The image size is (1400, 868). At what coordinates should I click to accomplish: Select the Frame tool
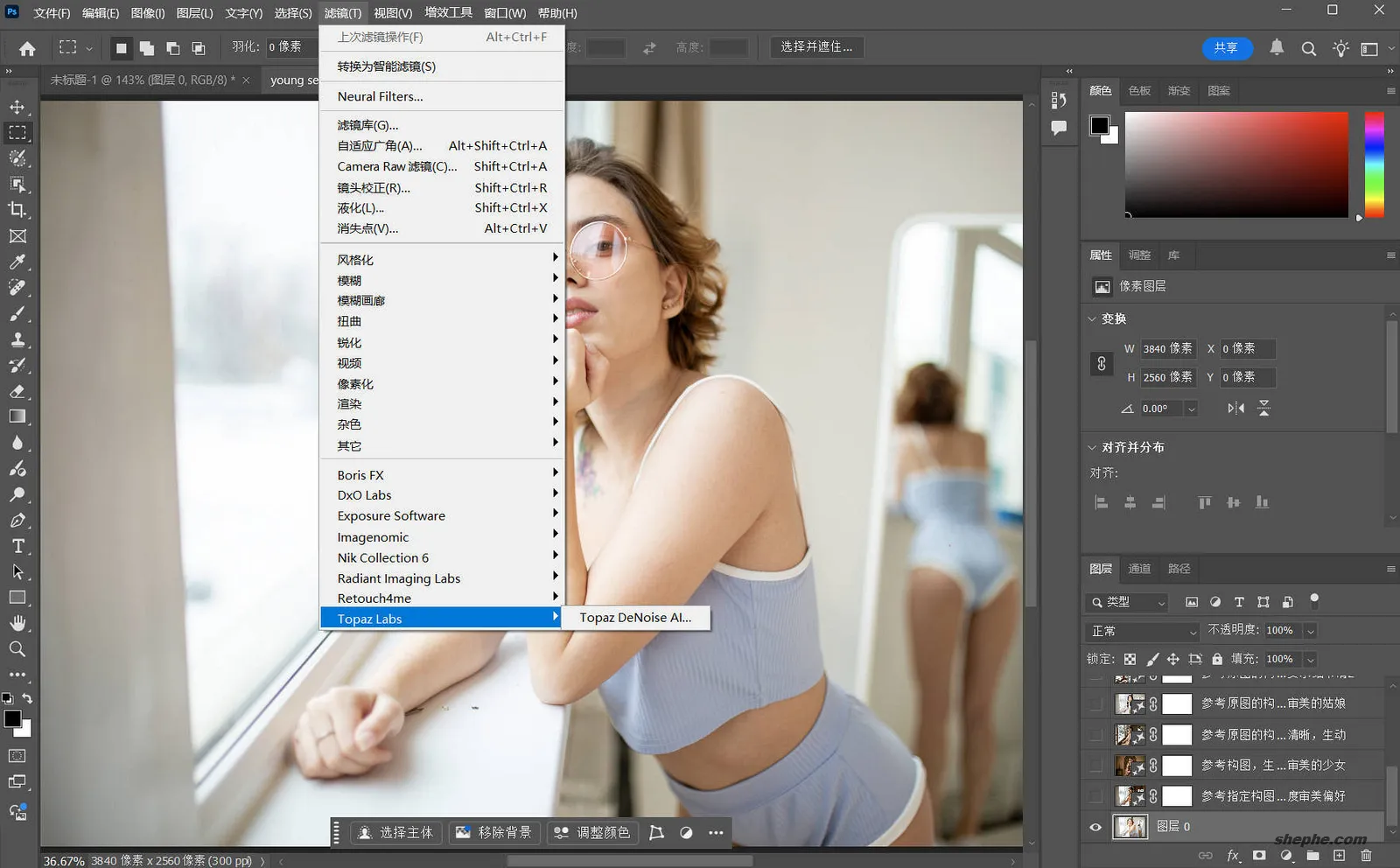(x=17, y=236)
